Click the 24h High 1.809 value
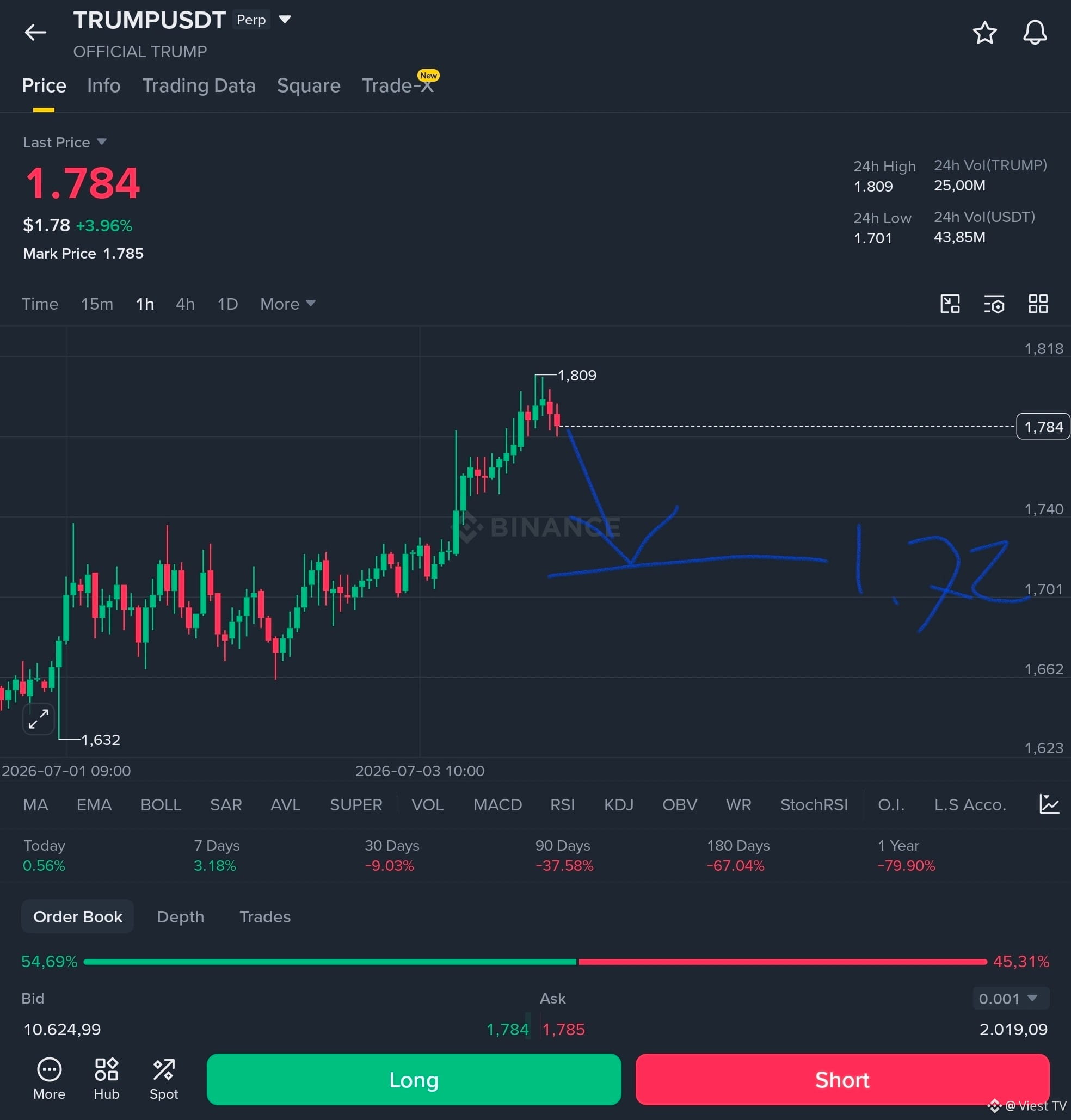 tap(873, 187)
